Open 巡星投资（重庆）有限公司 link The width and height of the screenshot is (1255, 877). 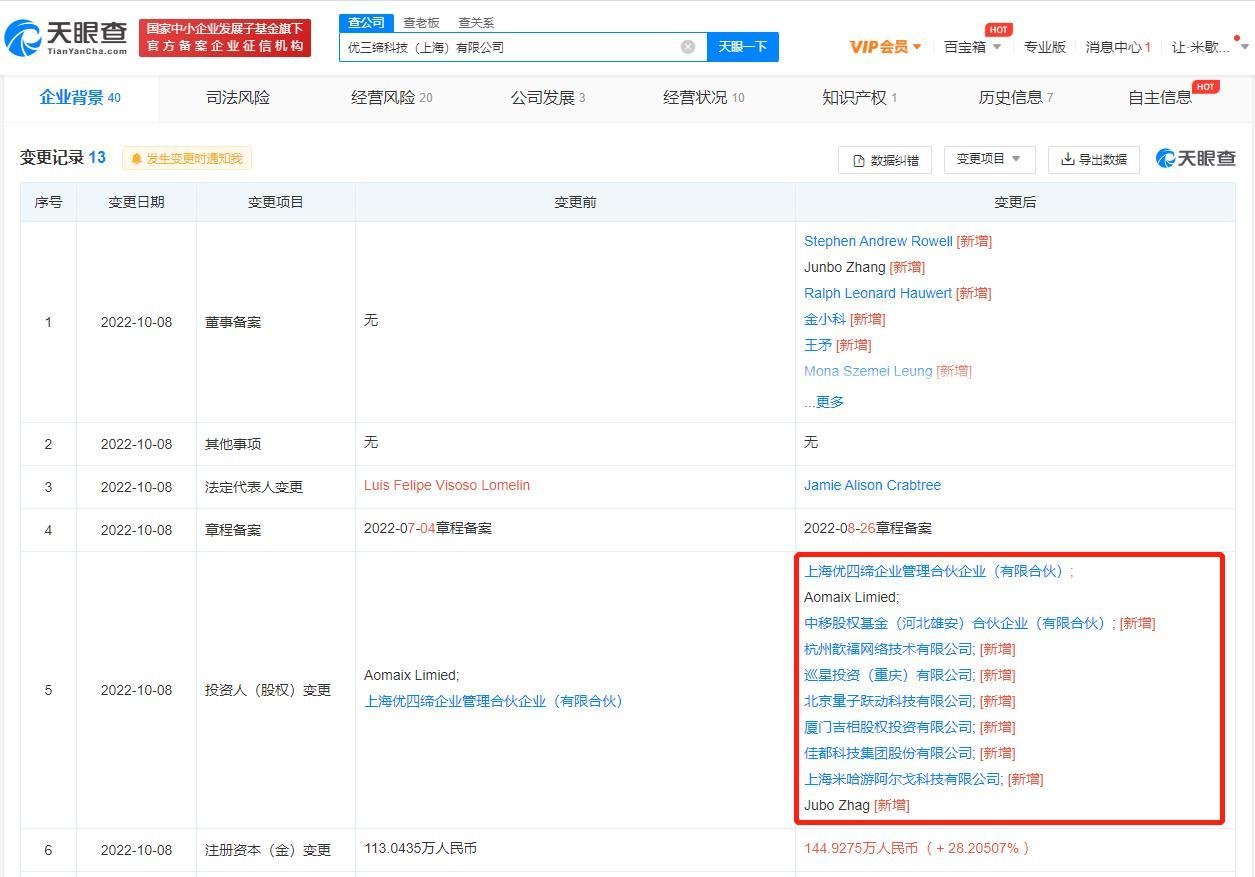pos(888,675)
